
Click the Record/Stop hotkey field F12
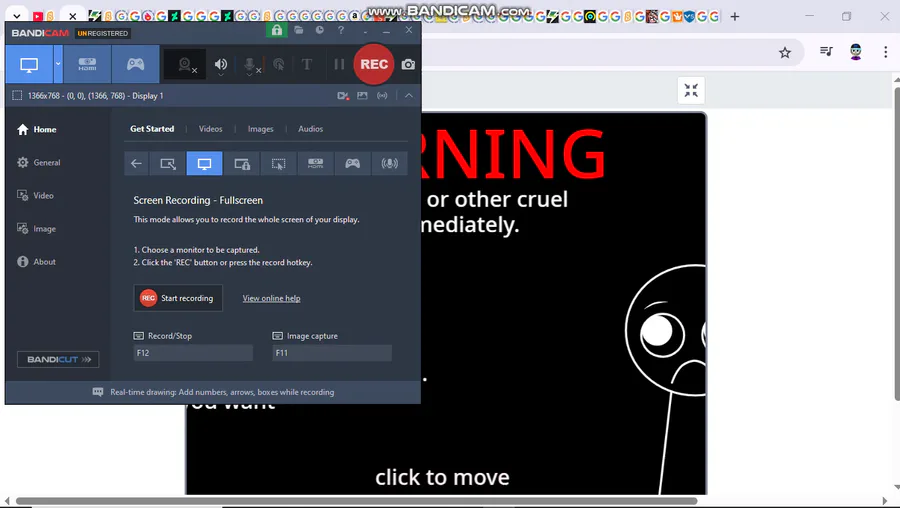(193, 353)
